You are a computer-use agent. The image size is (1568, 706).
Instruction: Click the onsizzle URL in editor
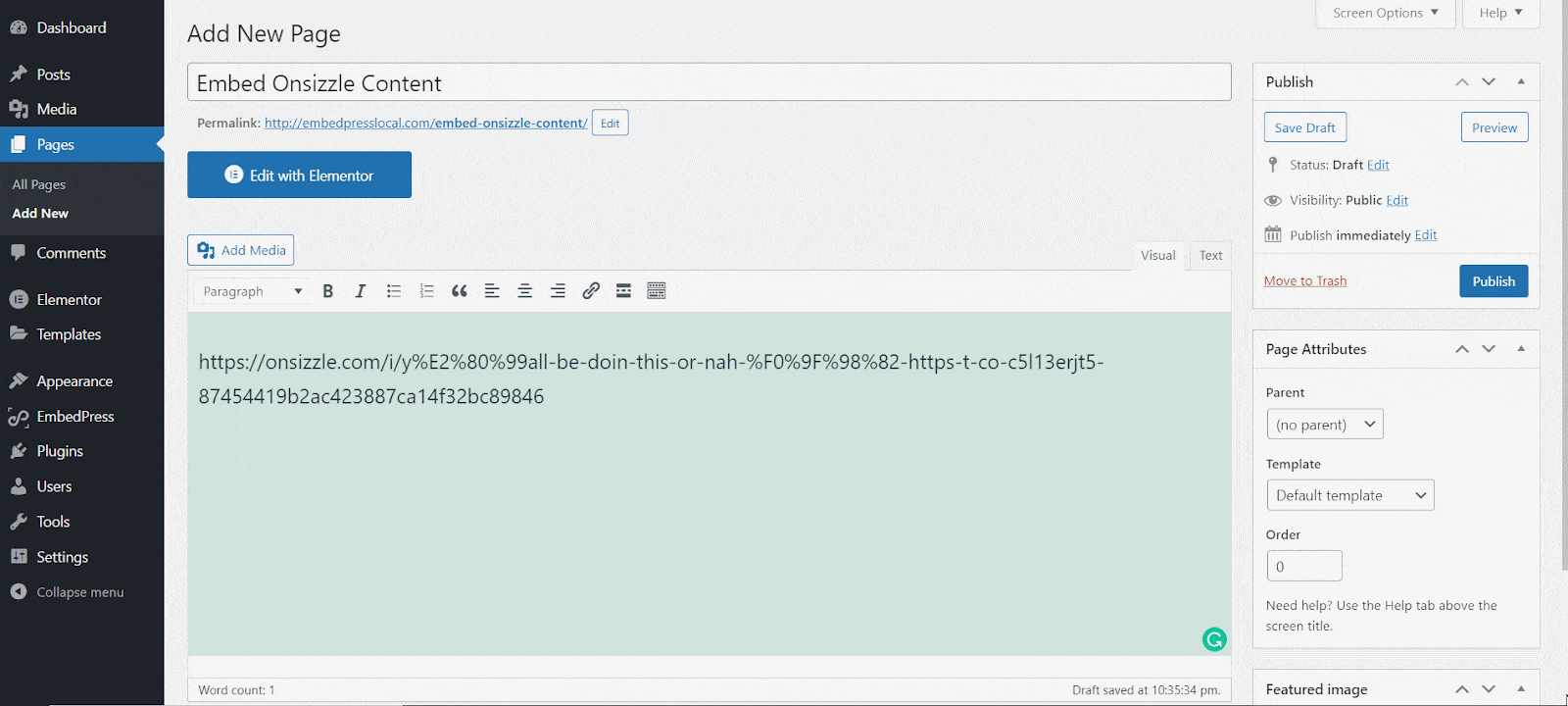(651, 379)
